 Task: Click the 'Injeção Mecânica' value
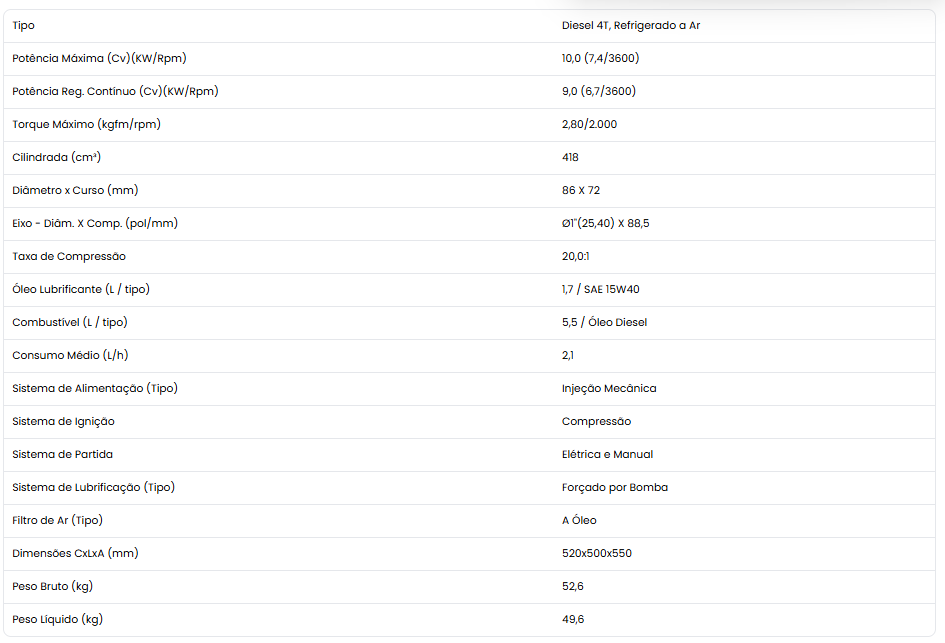(609, 389)
